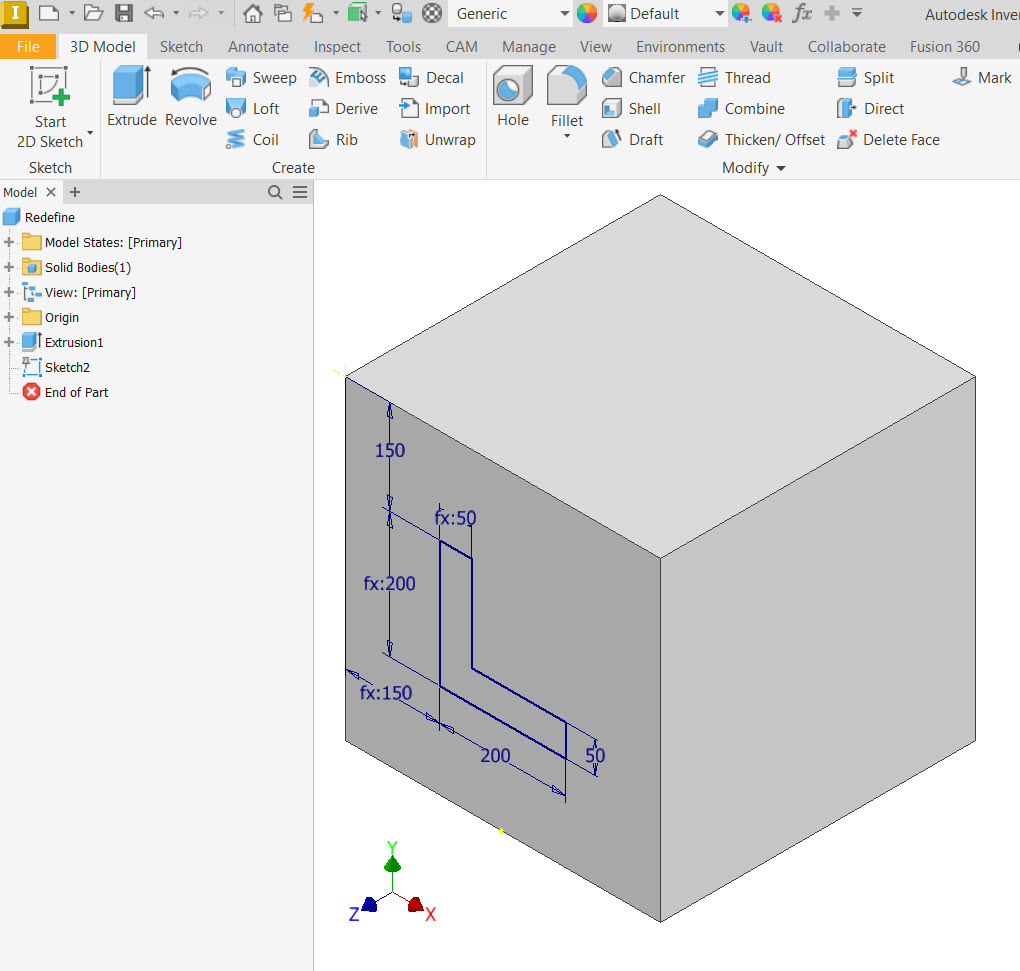Expand the Model States node
The height and width of the screenshot is (971, 1020).
tap(10, 242)
